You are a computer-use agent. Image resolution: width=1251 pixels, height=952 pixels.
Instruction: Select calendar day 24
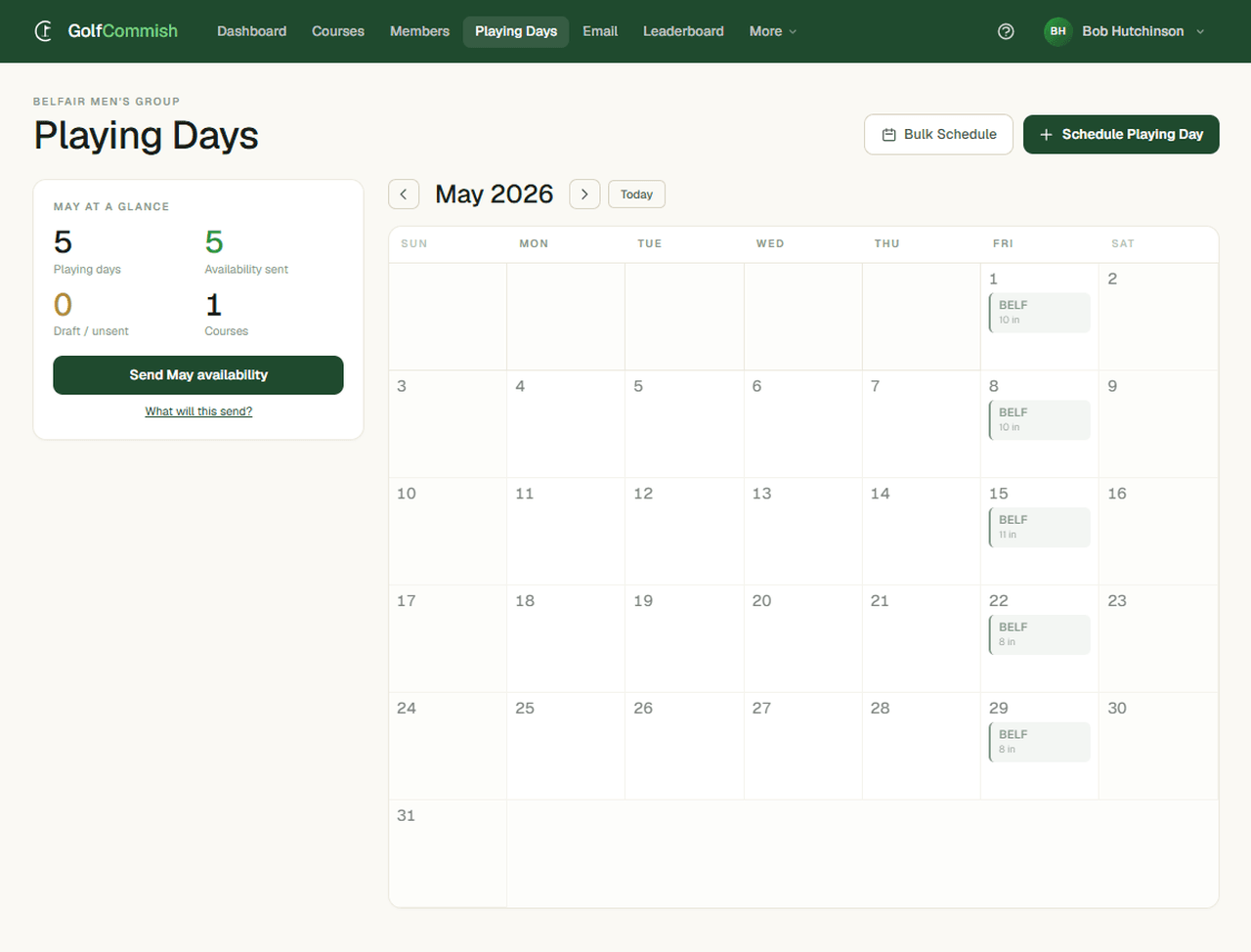pos(448,747)
